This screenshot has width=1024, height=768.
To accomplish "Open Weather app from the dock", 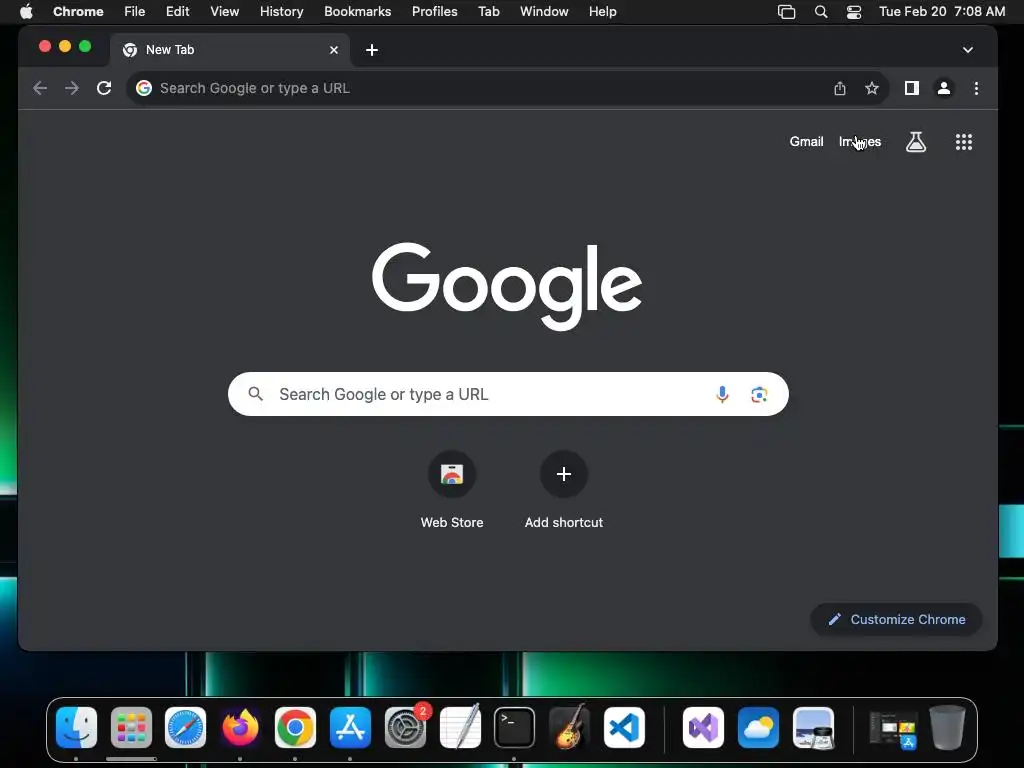I will coord(758,728).
